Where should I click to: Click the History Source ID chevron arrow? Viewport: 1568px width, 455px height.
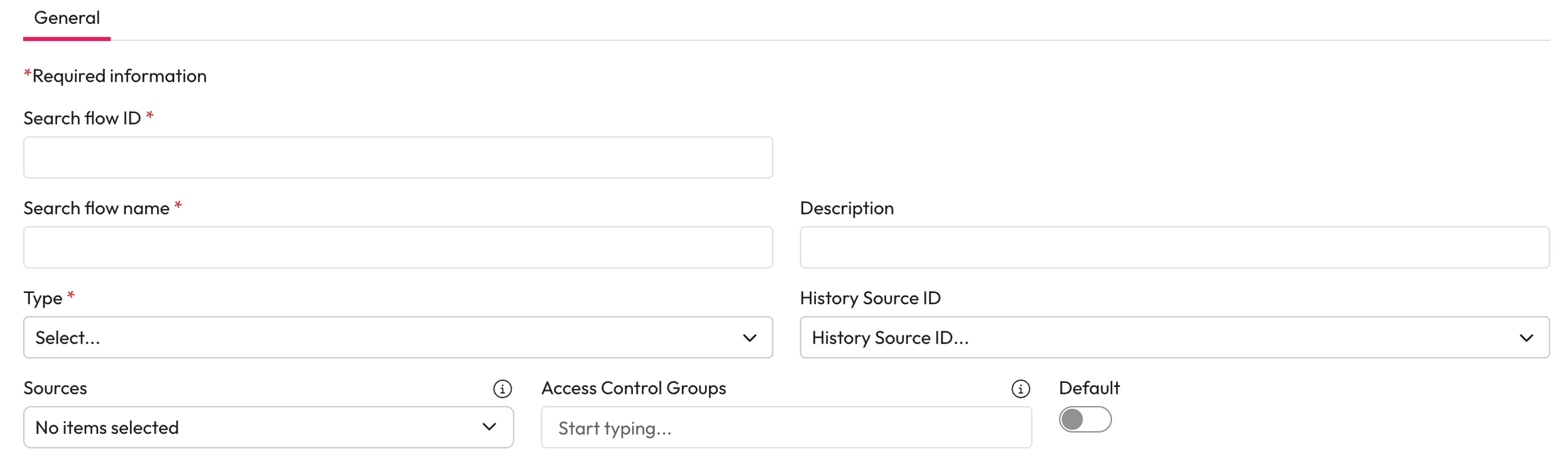(x=1526, y=338)
